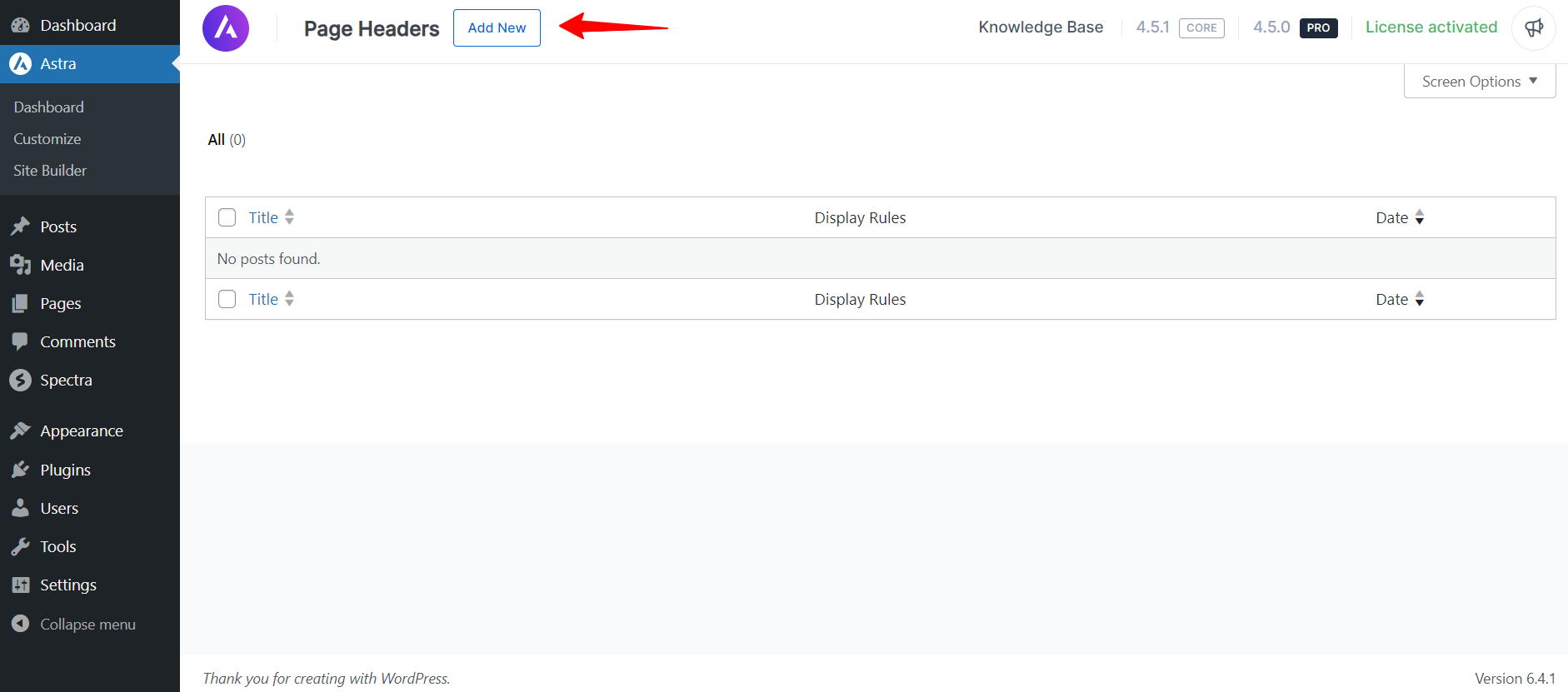The width and height of the screenshot is (1568, 692).
Task: Sort by Title using top header arrows
Action: (x=289, y=217)
